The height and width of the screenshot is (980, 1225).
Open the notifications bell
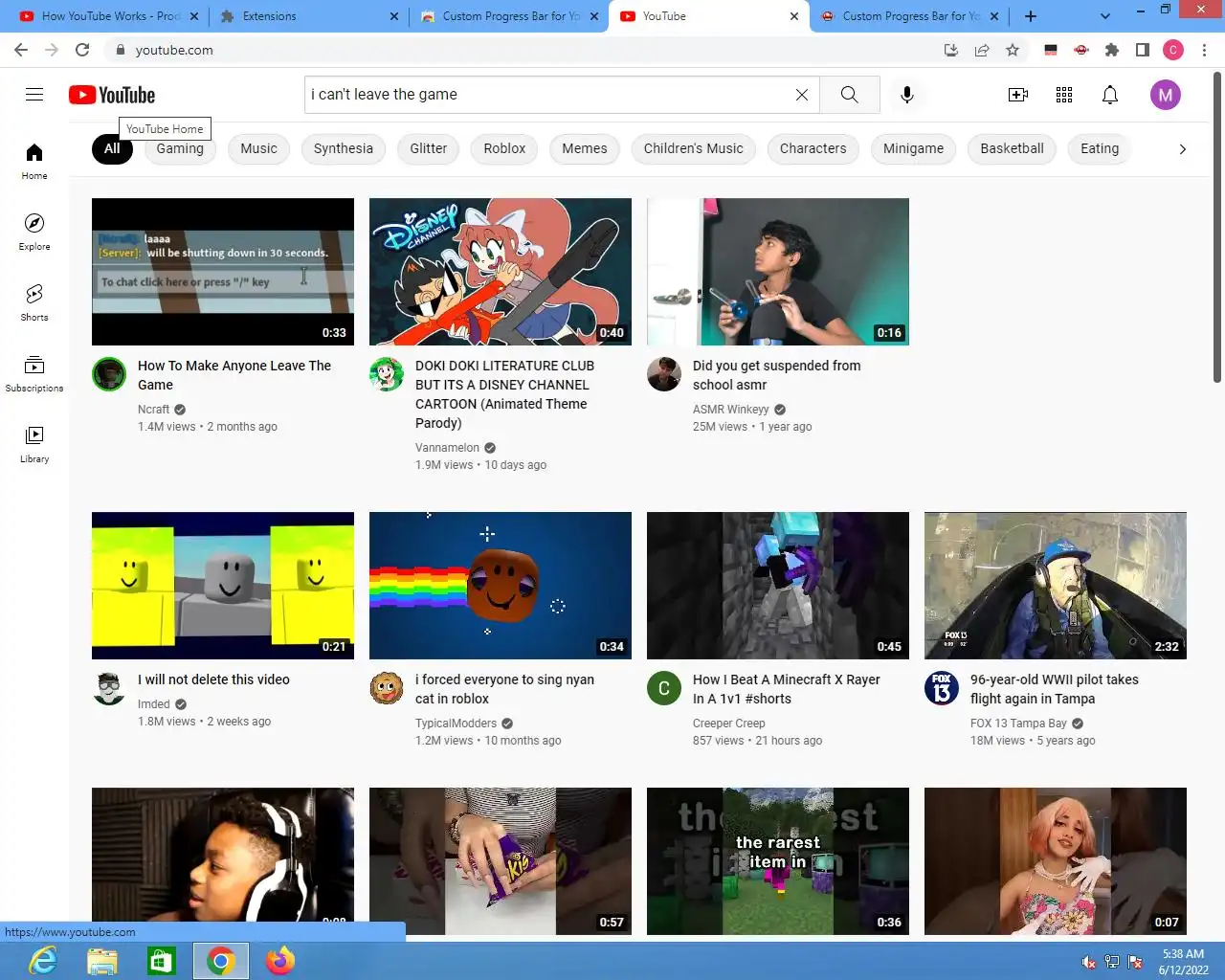pos(1110,95)
